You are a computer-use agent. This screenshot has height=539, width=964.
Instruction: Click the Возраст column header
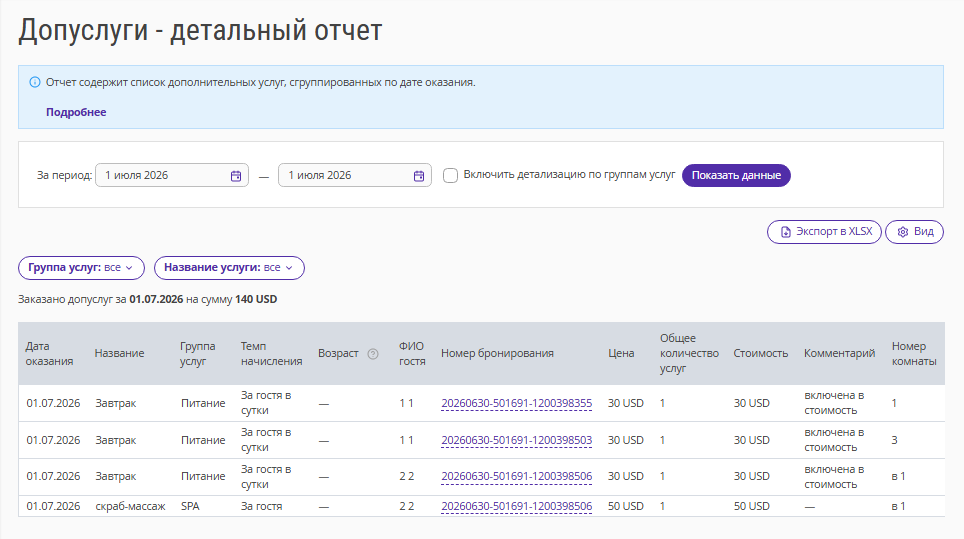pyautogui.click(x=338, y=353)
